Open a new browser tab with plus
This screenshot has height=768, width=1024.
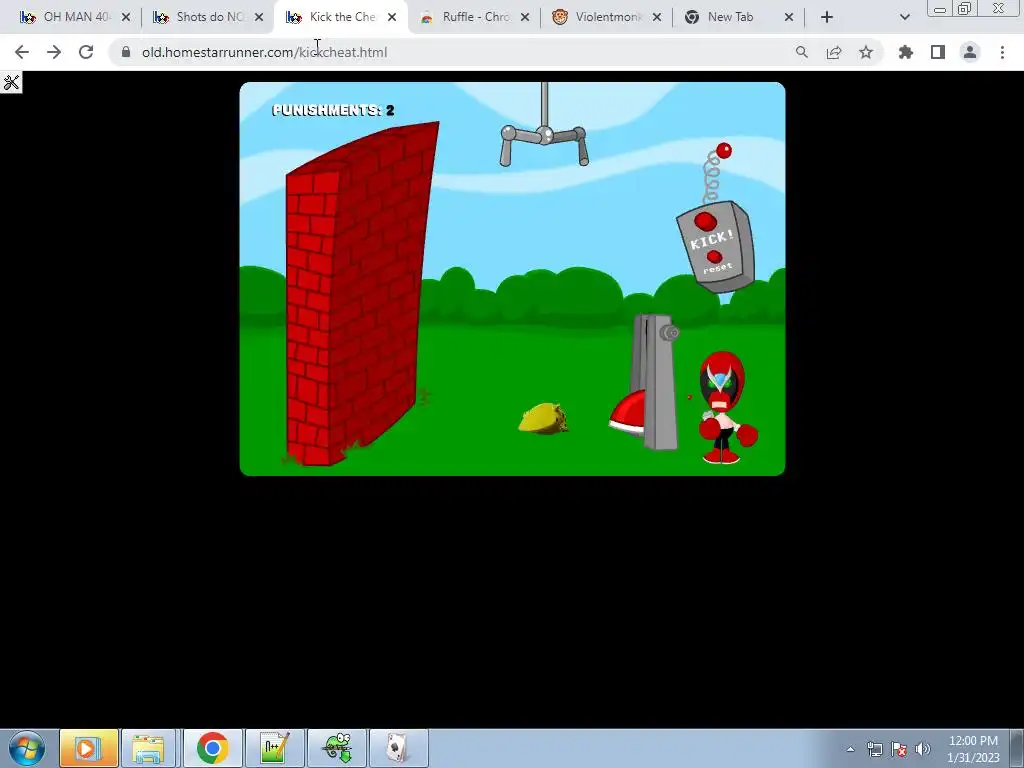point(827,17)
